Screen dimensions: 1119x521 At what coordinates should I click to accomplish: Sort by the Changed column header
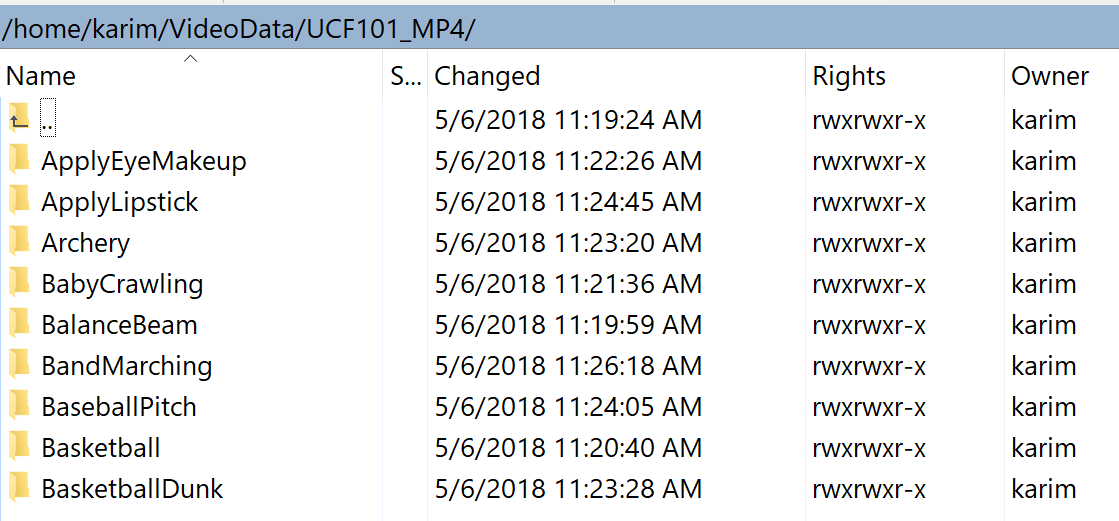click(487, 77)
